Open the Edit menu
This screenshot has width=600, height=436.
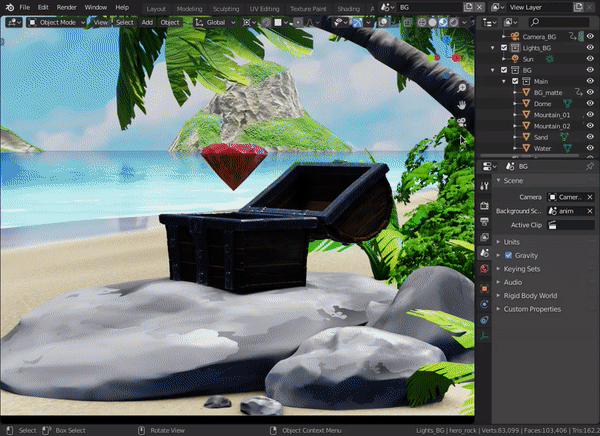pos(43,7)
